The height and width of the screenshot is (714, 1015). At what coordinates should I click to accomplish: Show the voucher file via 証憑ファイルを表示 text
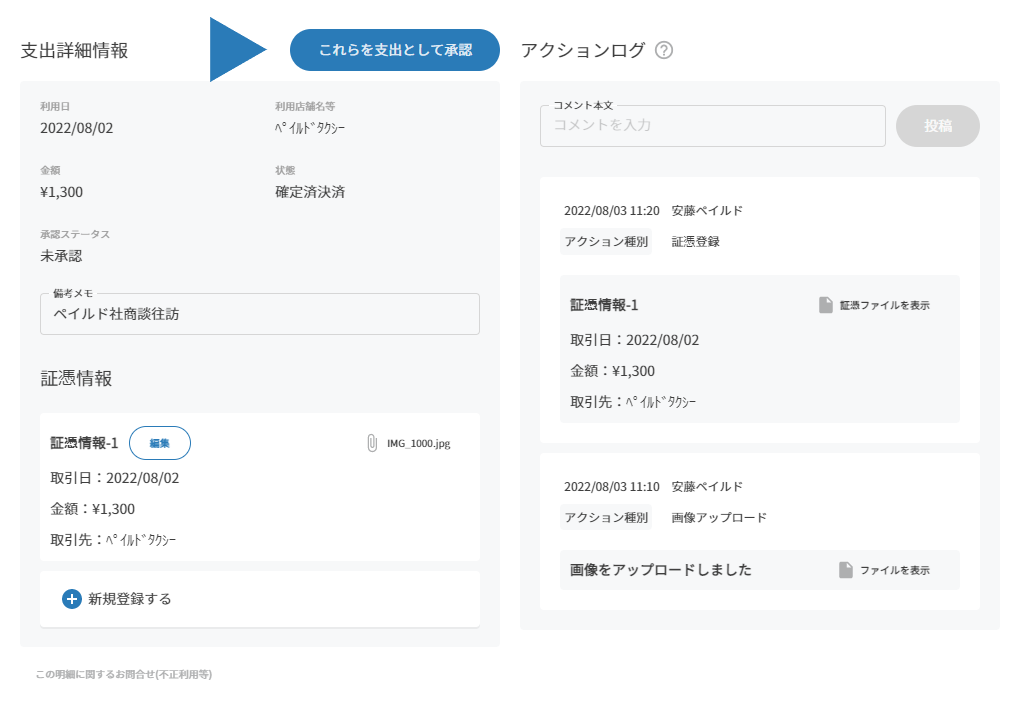click(x=884, y=305)
